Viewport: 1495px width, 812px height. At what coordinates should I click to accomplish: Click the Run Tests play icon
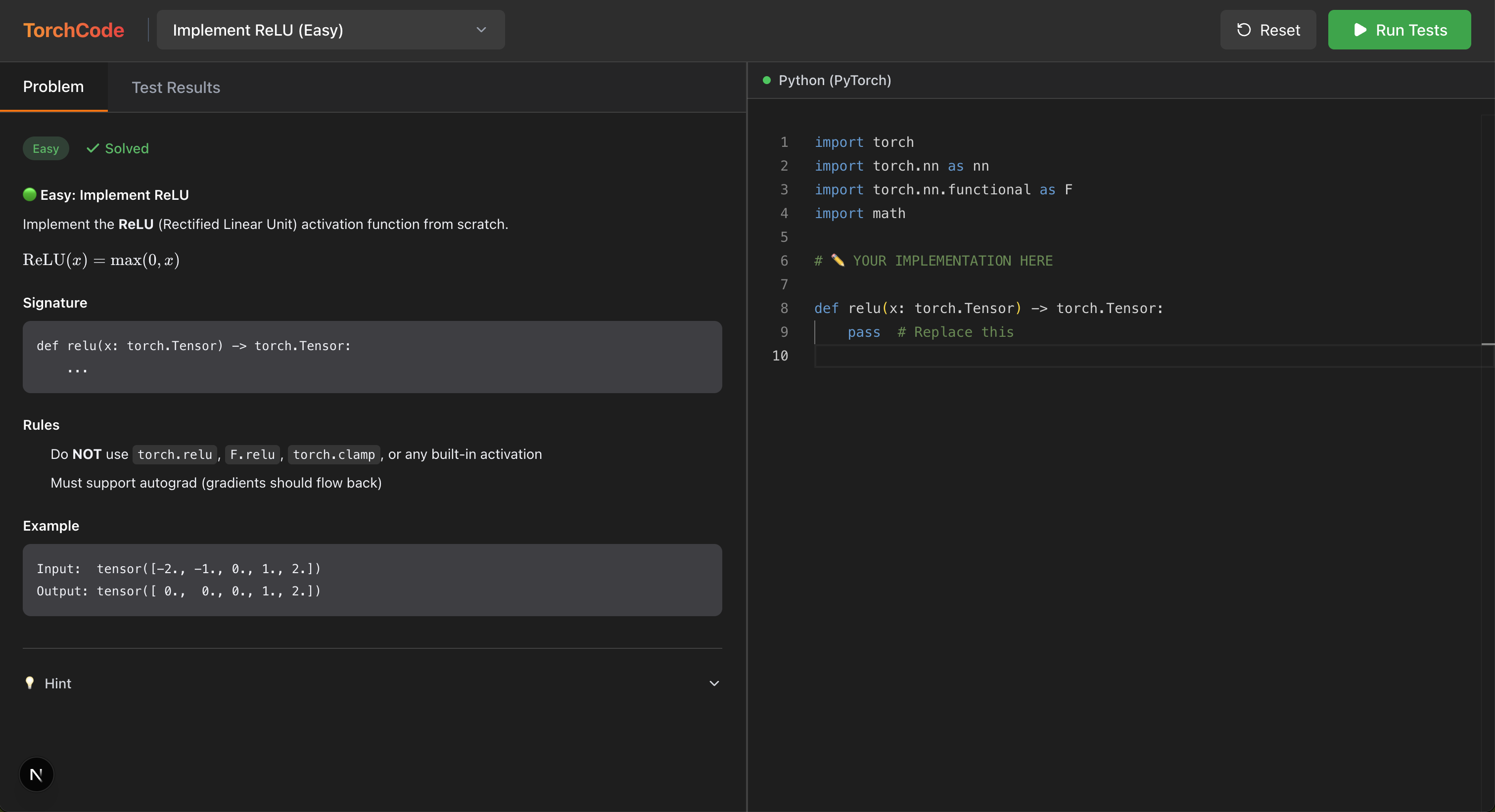1360,30
